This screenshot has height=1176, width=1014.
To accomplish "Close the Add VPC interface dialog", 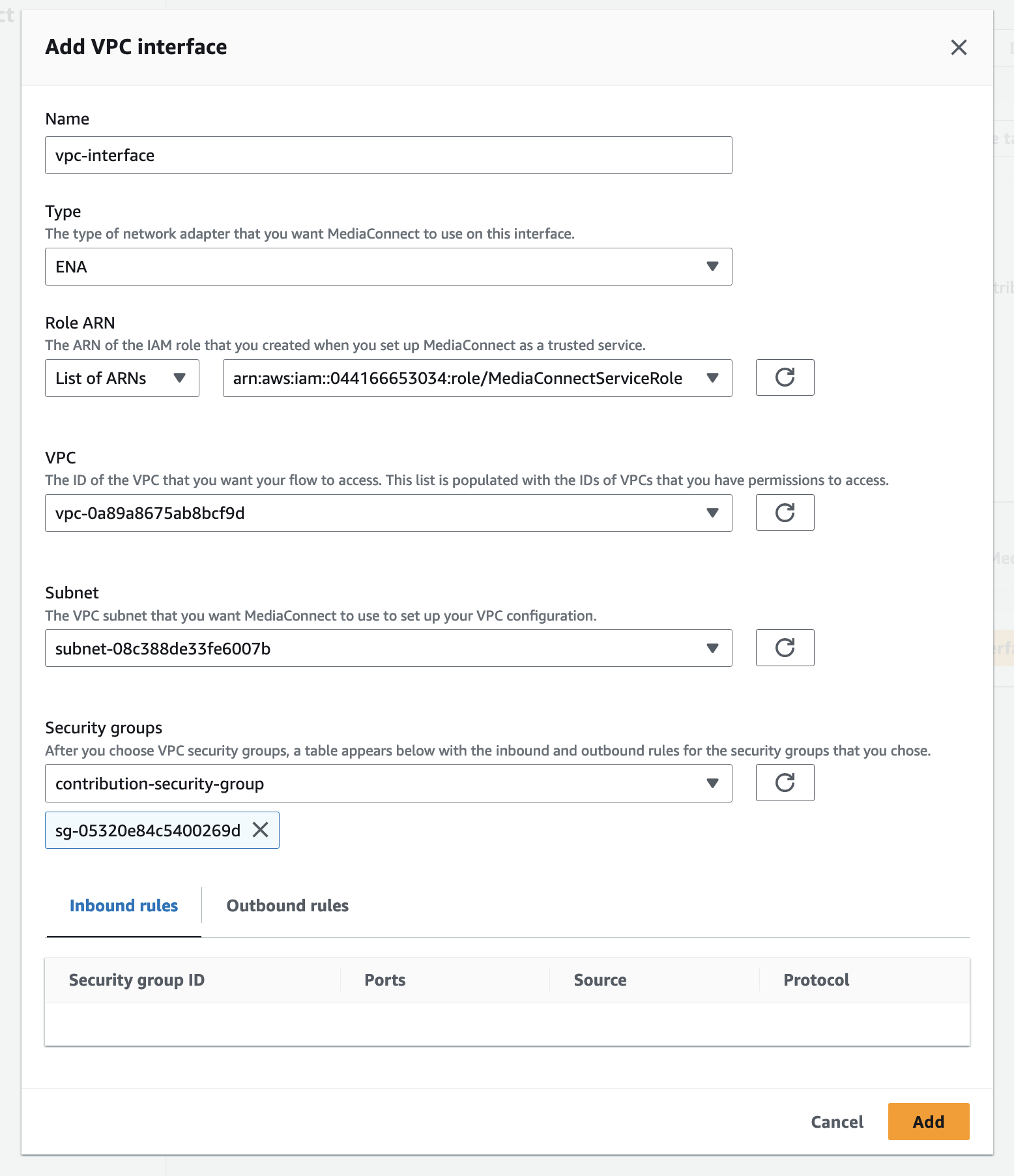I will pos(958,48).
